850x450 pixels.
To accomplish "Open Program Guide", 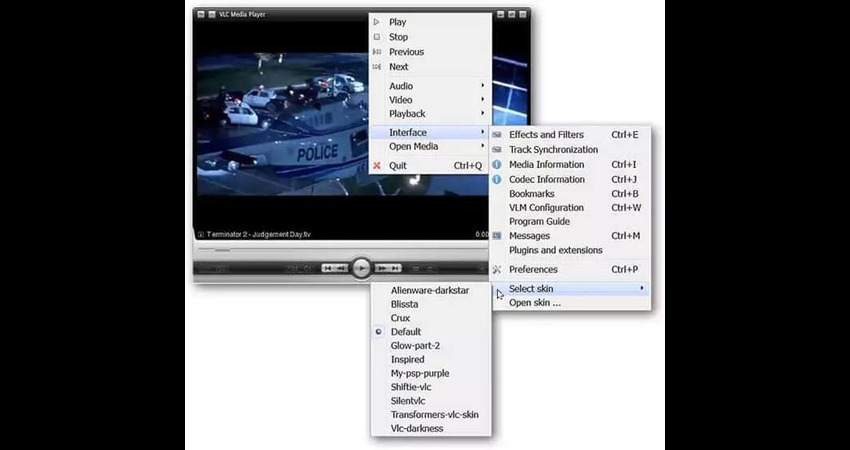I will [x=570, y=222].
